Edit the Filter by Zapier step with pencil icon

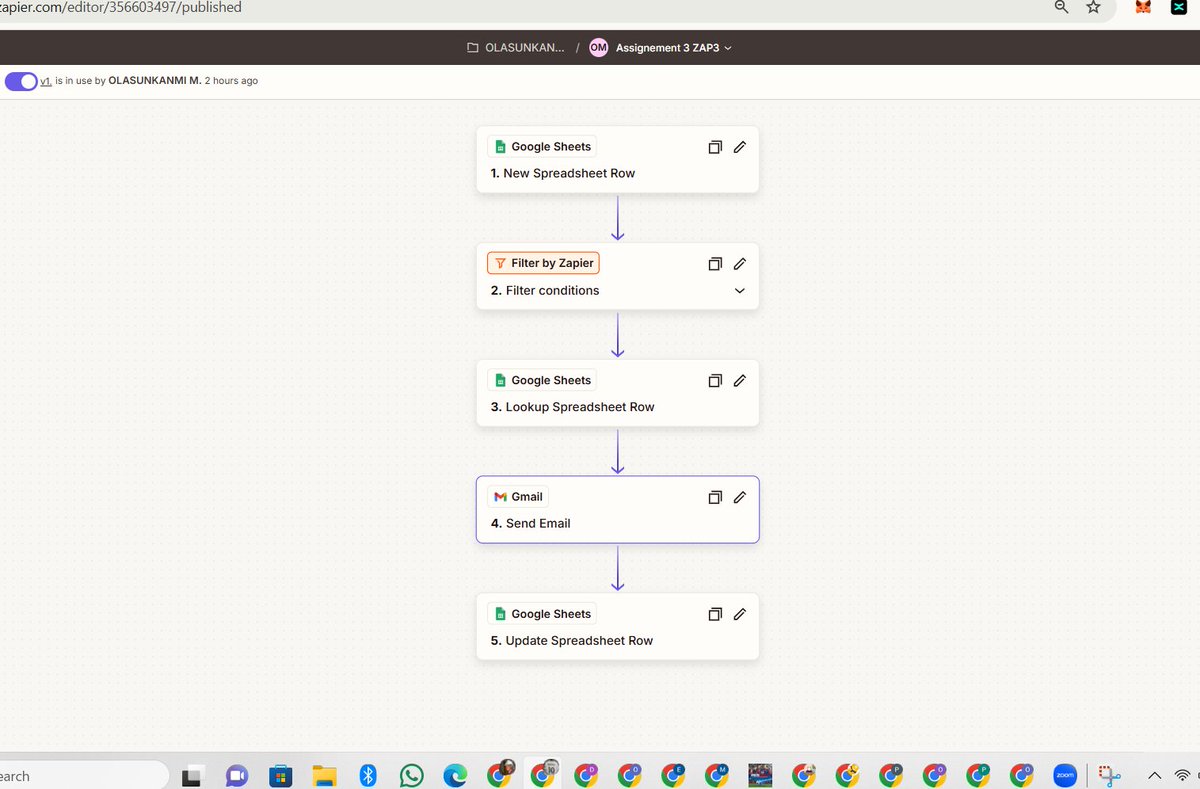pos(740,264)
